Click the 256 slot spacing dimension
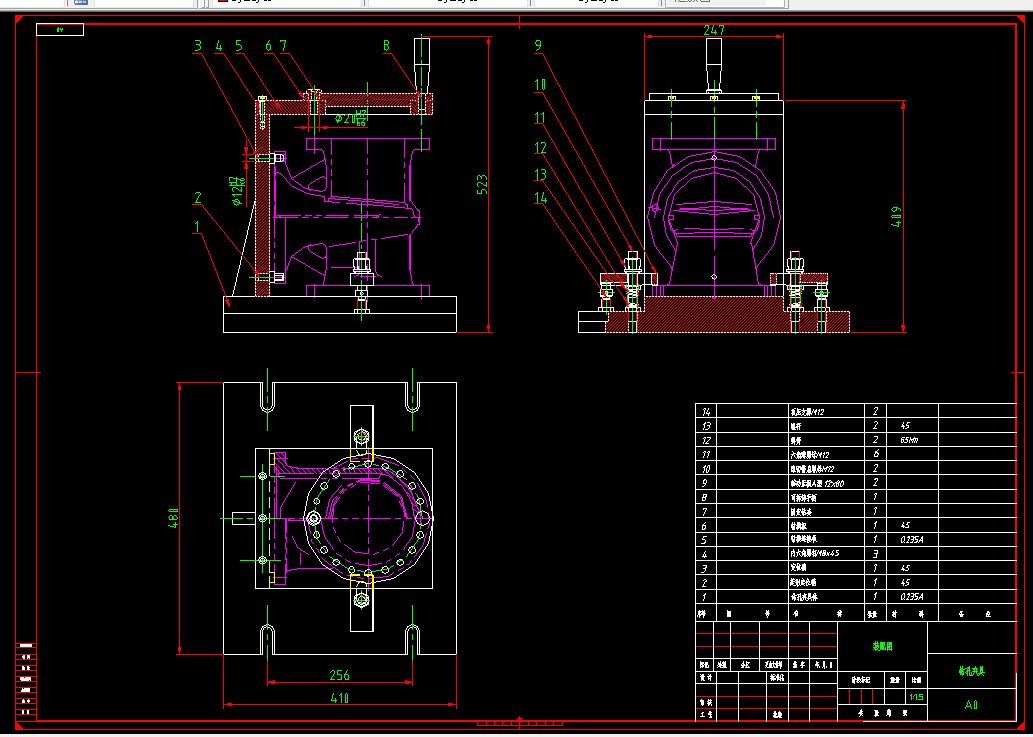The height and width of the screenshot is (737, 1033). pyautogui.click(x=339, y=675)
